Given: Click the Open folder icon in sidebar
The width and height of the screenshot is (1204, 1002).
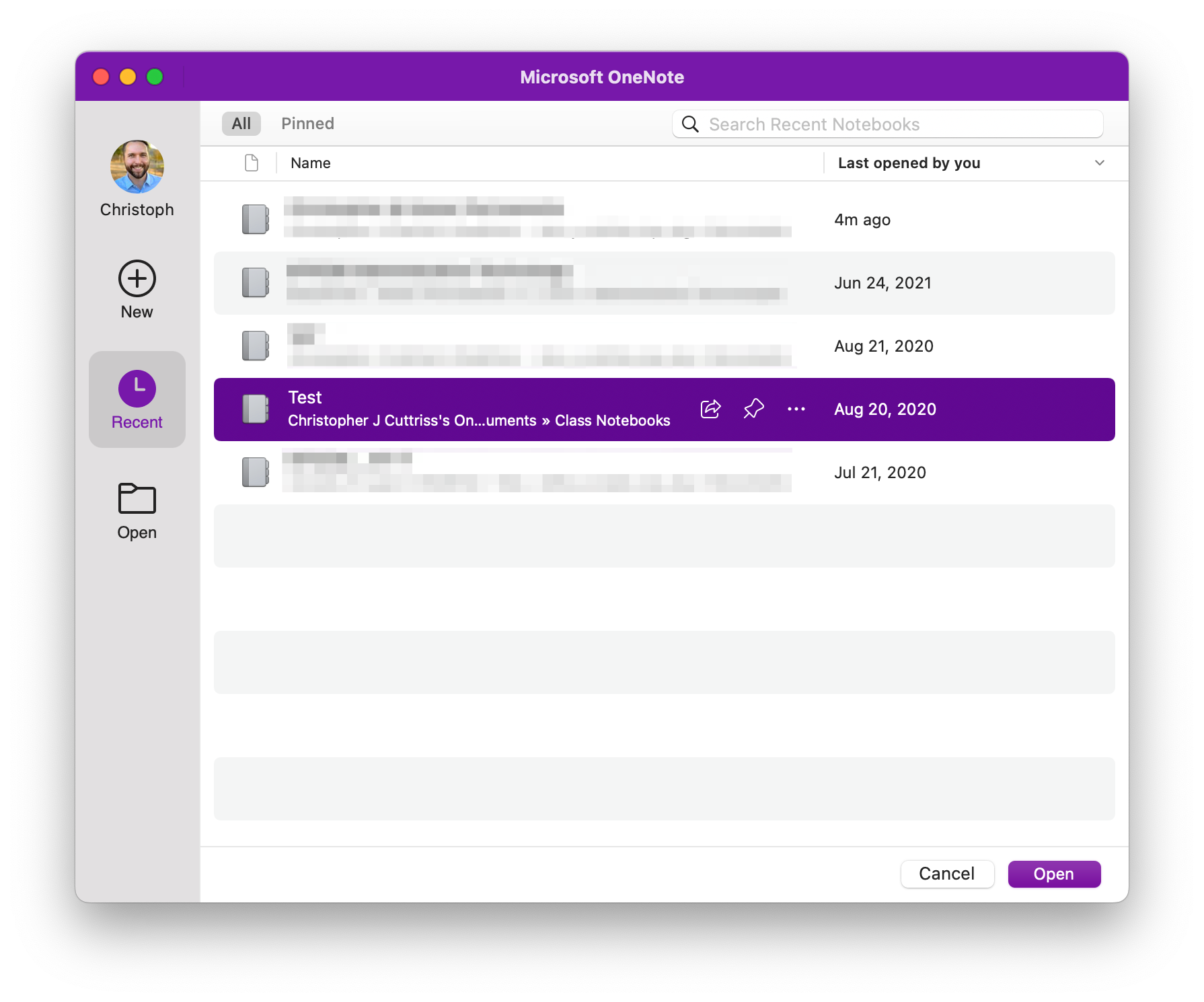Looking at the screenshot, I should [x=137, y=498].
